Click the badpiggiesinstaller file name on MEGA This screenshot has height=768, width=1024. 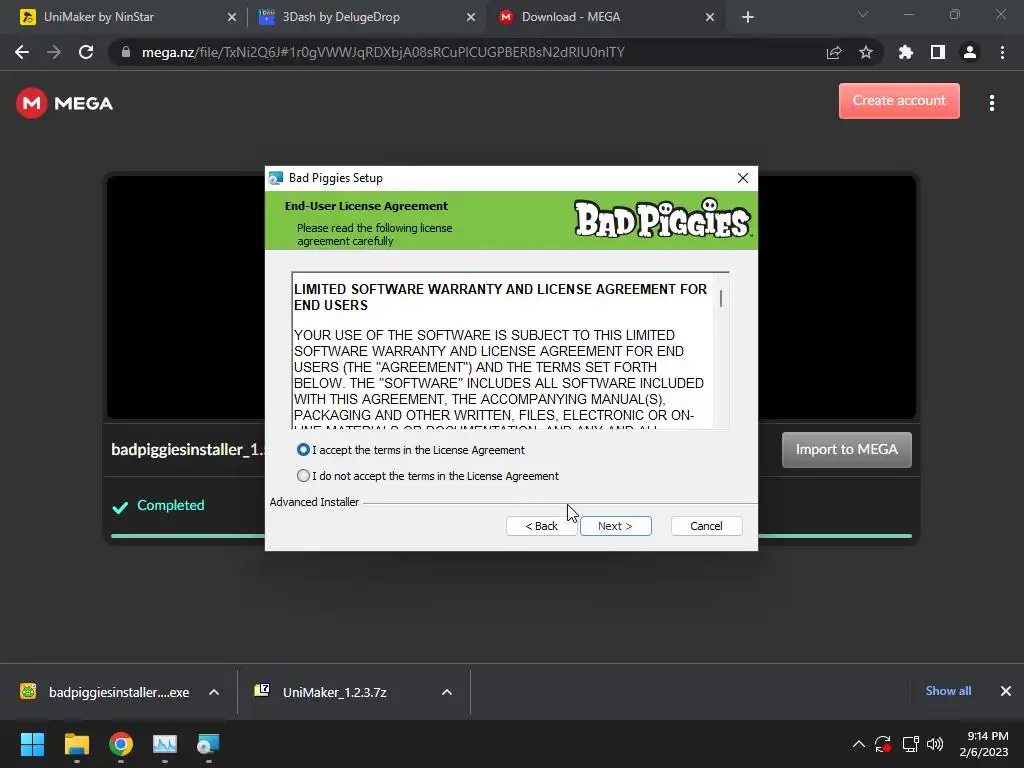(188, 449)
